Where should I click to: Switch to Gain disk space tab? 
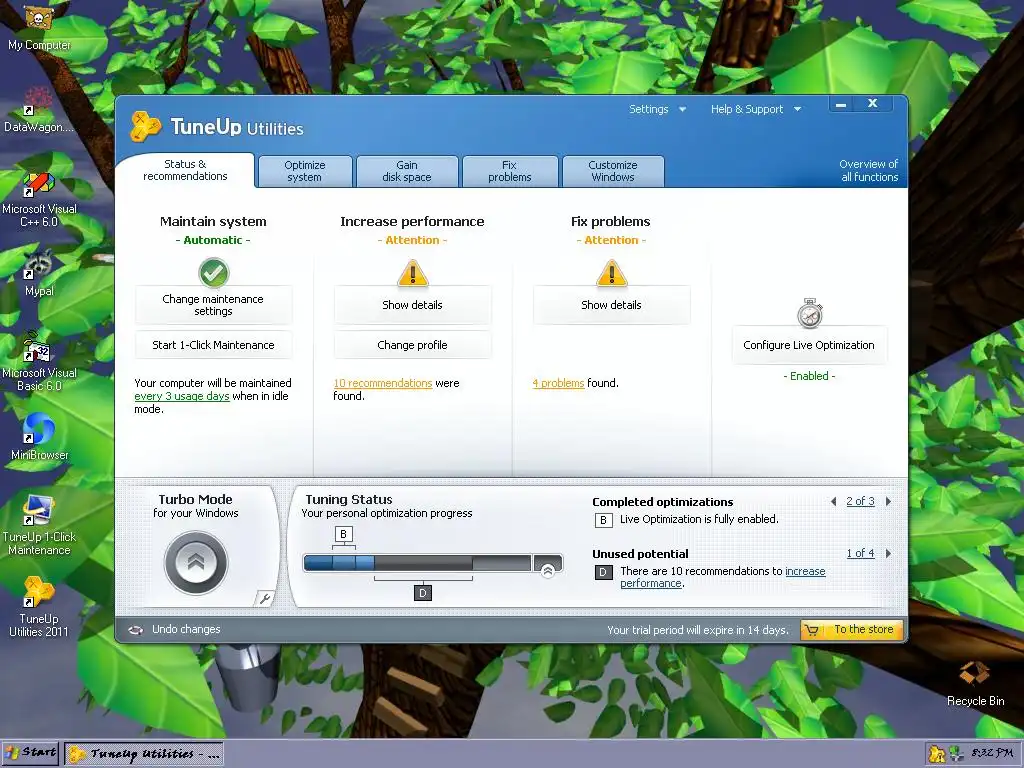(407, 171)
